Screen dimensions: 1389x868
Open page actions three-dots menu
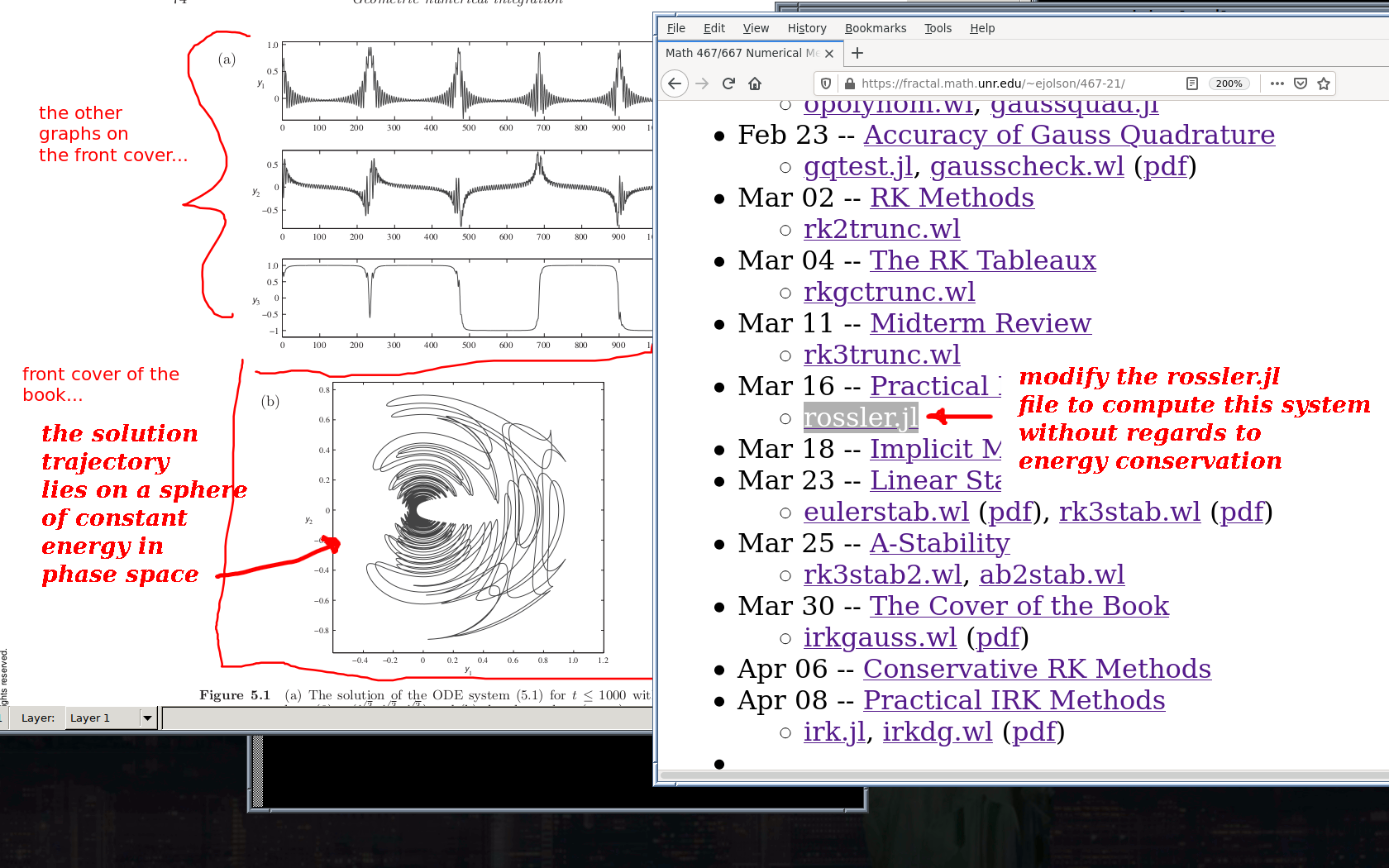1277,83
